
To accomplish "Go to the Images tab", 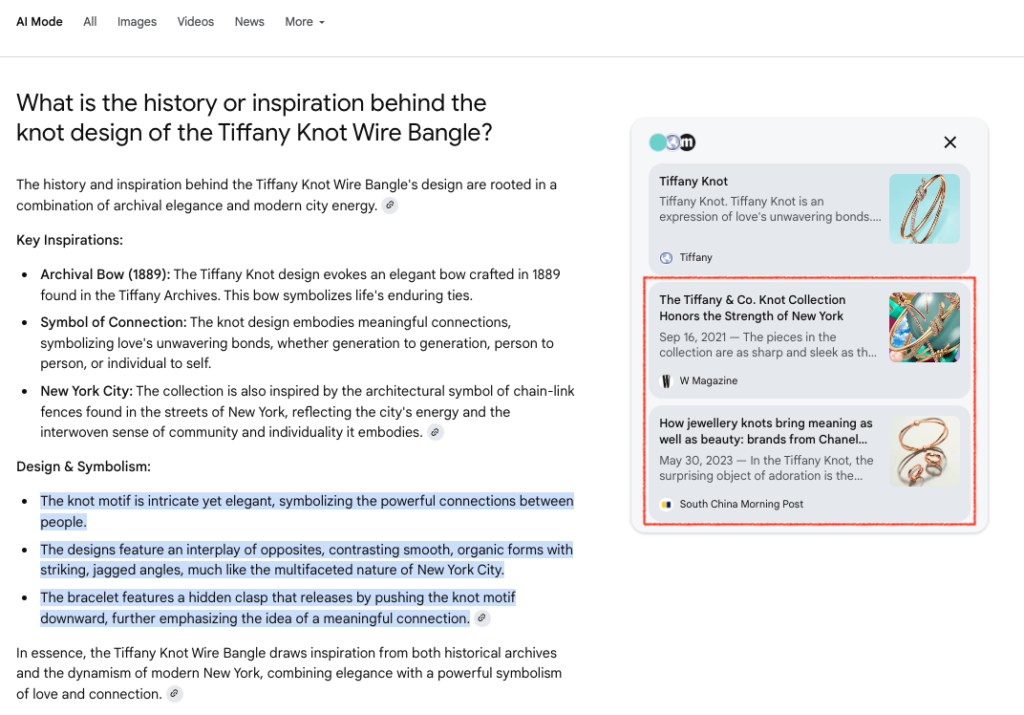I will 137,22.
